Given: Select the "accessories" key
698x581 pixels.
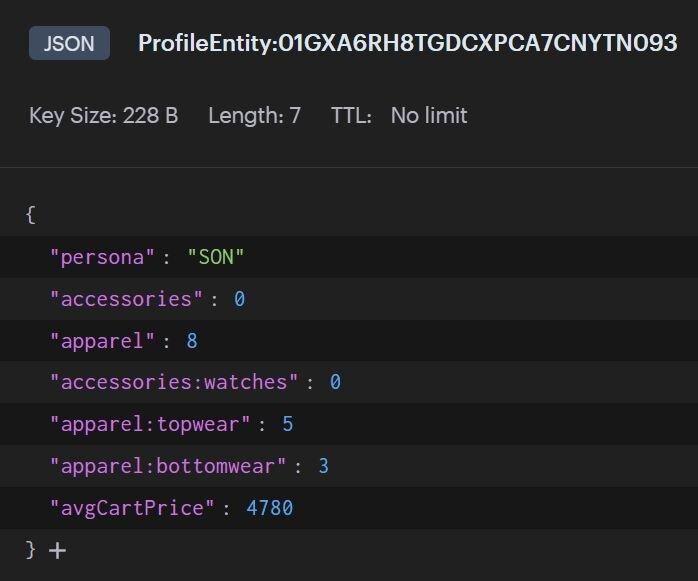Looking at the screenshot, I should pyautogui.click(x=126, y=299).
